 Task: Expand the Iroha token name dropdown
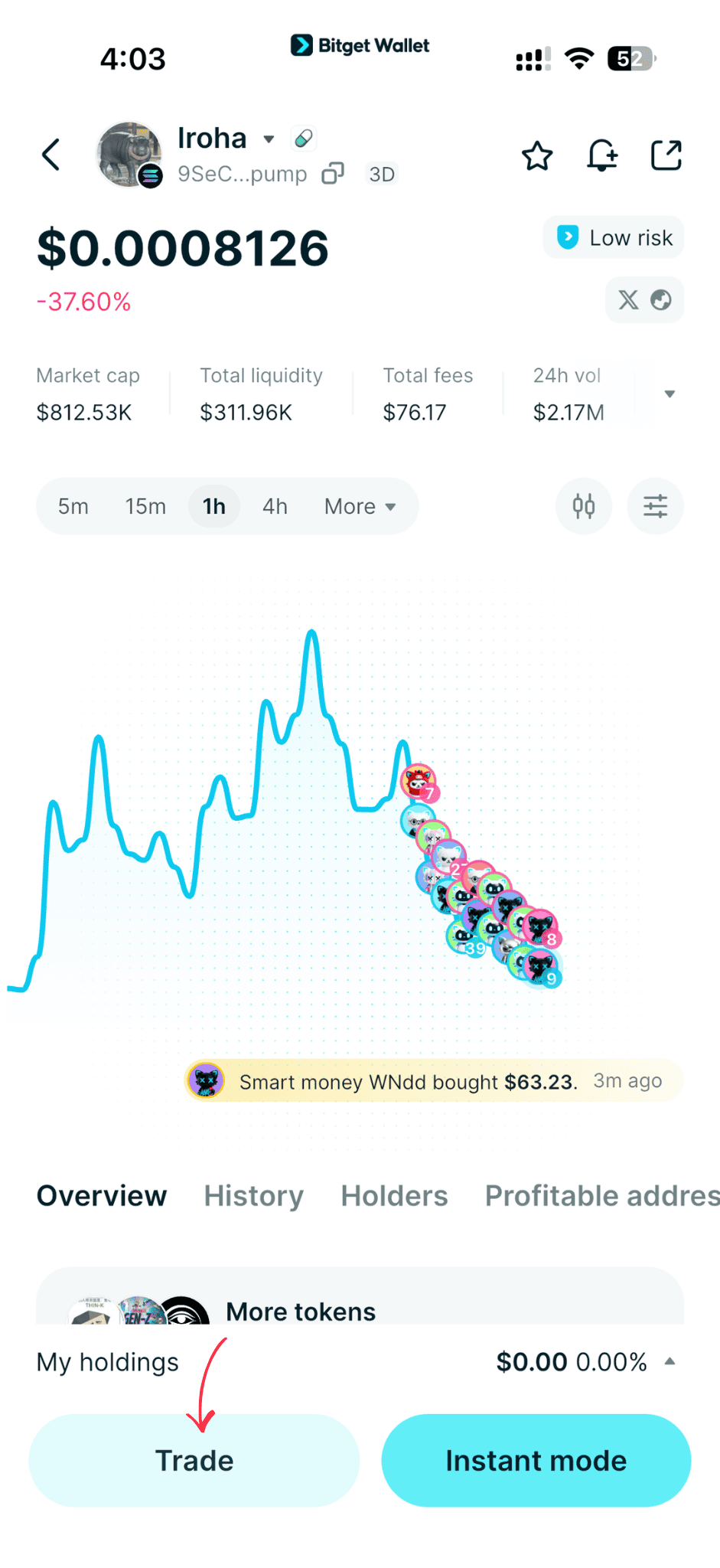coord(269,139)
